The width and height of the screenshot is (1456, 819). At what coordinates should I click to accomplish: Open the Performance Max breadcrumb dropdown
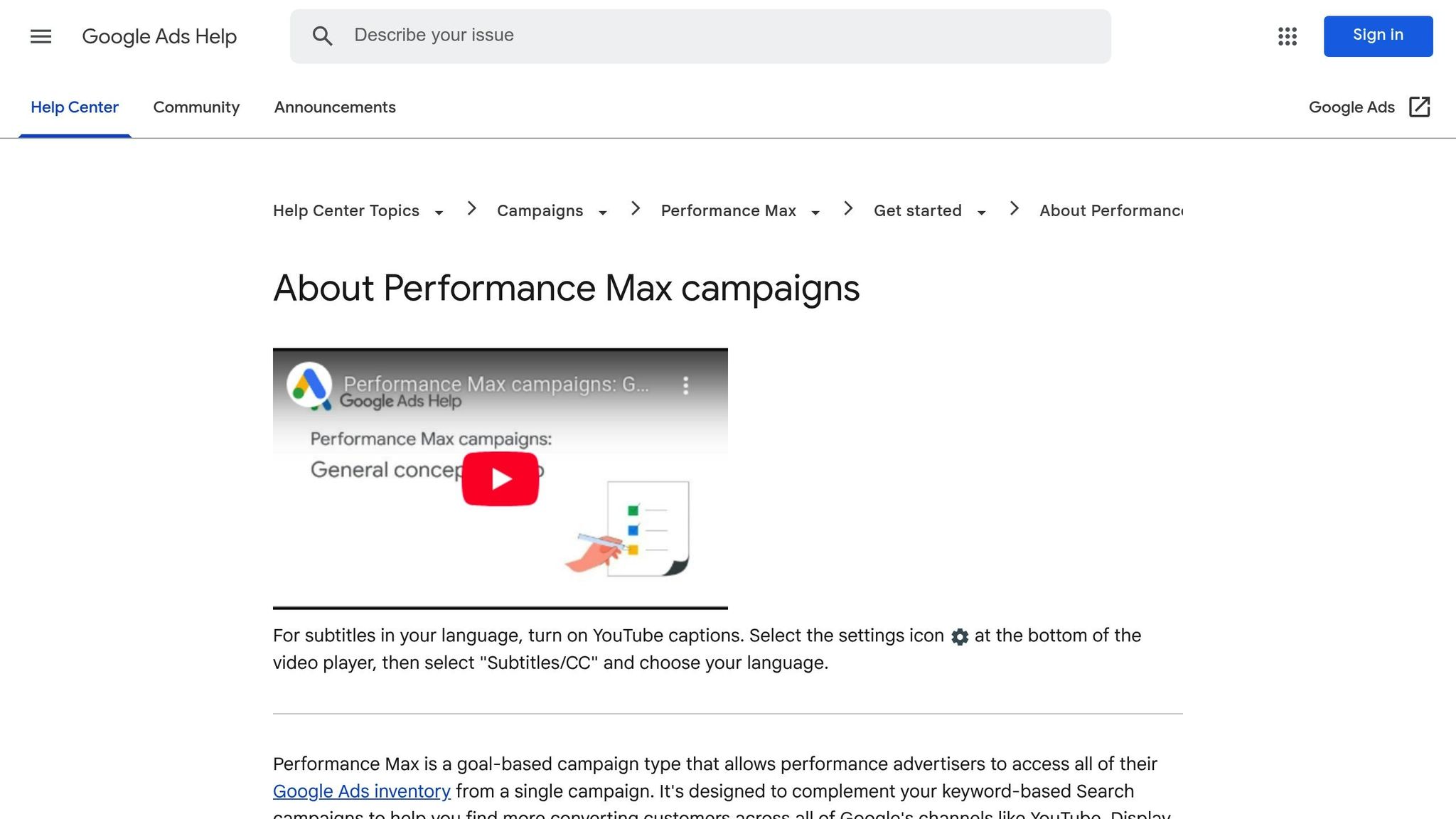tap(815, 212)
